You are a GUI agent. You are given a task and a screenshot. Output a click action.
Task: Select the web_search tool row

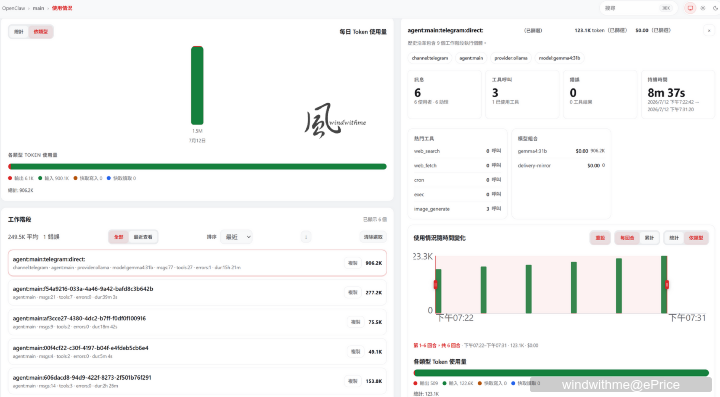click(x=457, y=151)
